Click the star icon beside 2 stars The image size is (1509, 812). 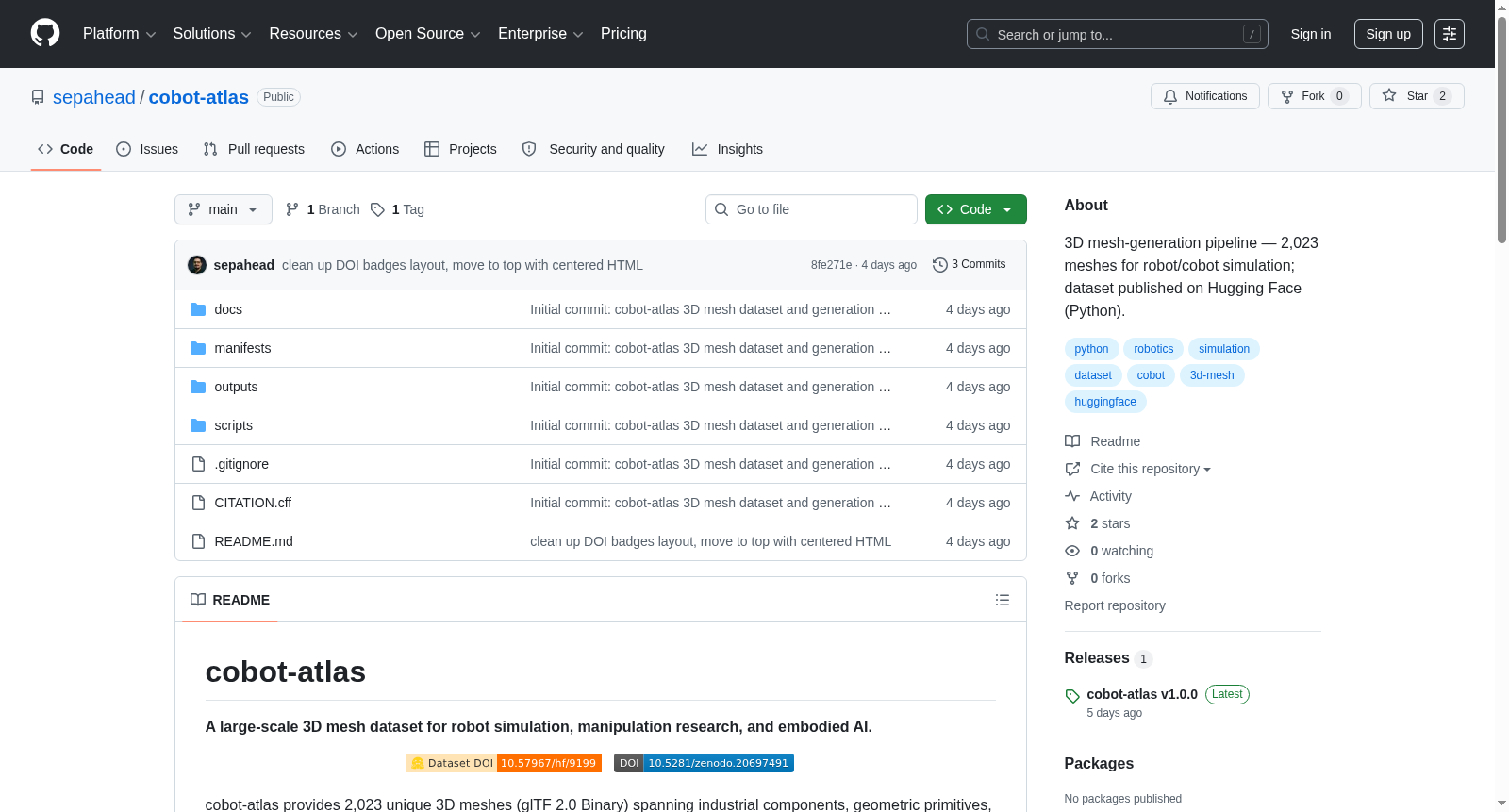(1072, 523)
